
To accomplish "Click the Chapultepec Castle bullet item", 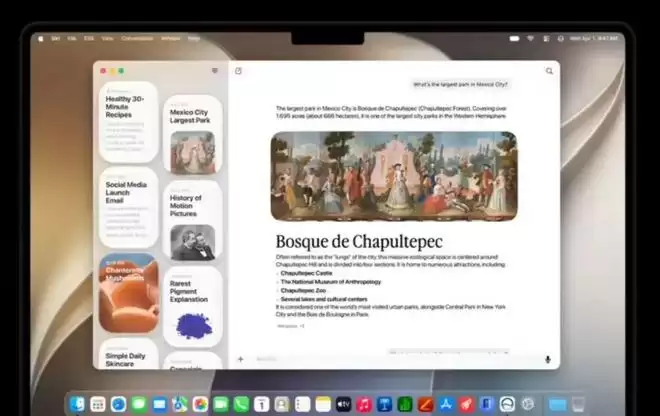I will tap(306, 273).
